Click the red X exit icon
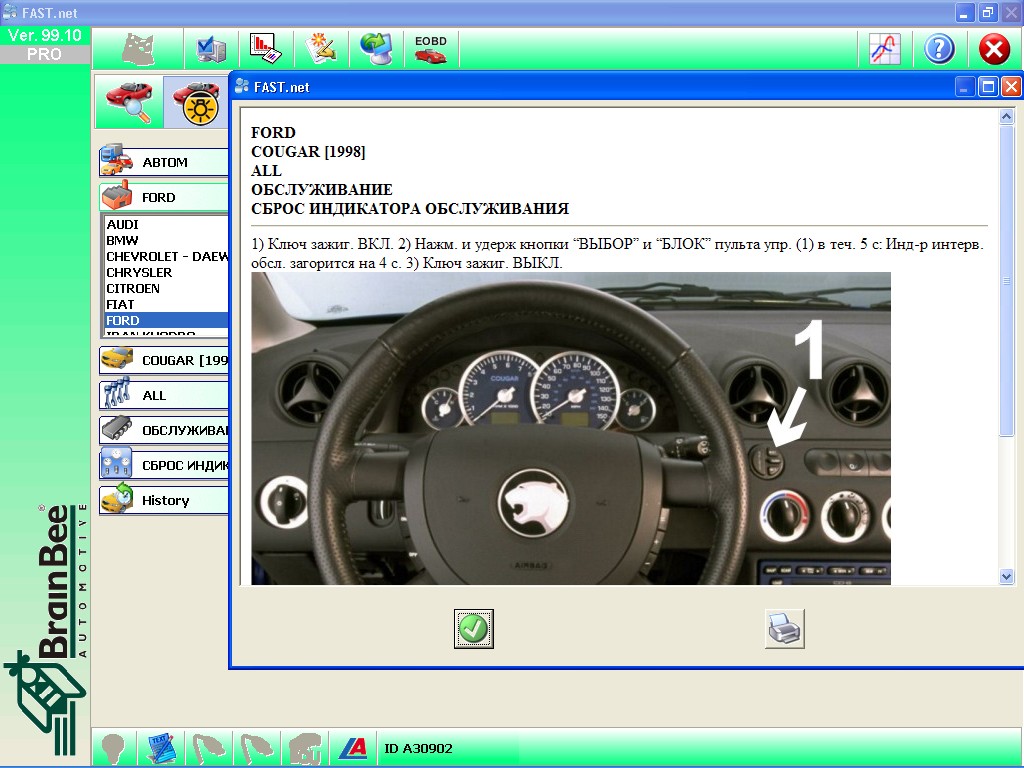Viewport: 1024px width, 768px height. point(994,49)
